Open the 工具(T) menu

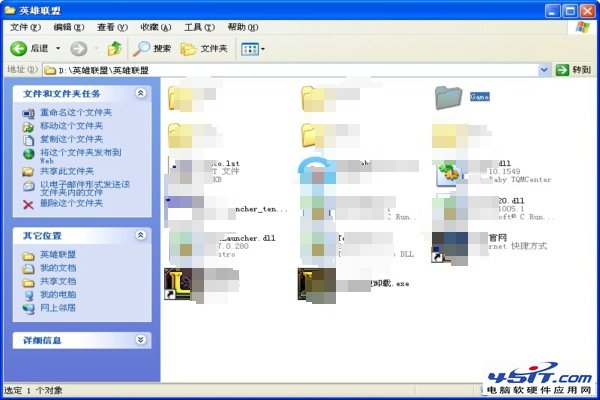[x=199, y=27]
